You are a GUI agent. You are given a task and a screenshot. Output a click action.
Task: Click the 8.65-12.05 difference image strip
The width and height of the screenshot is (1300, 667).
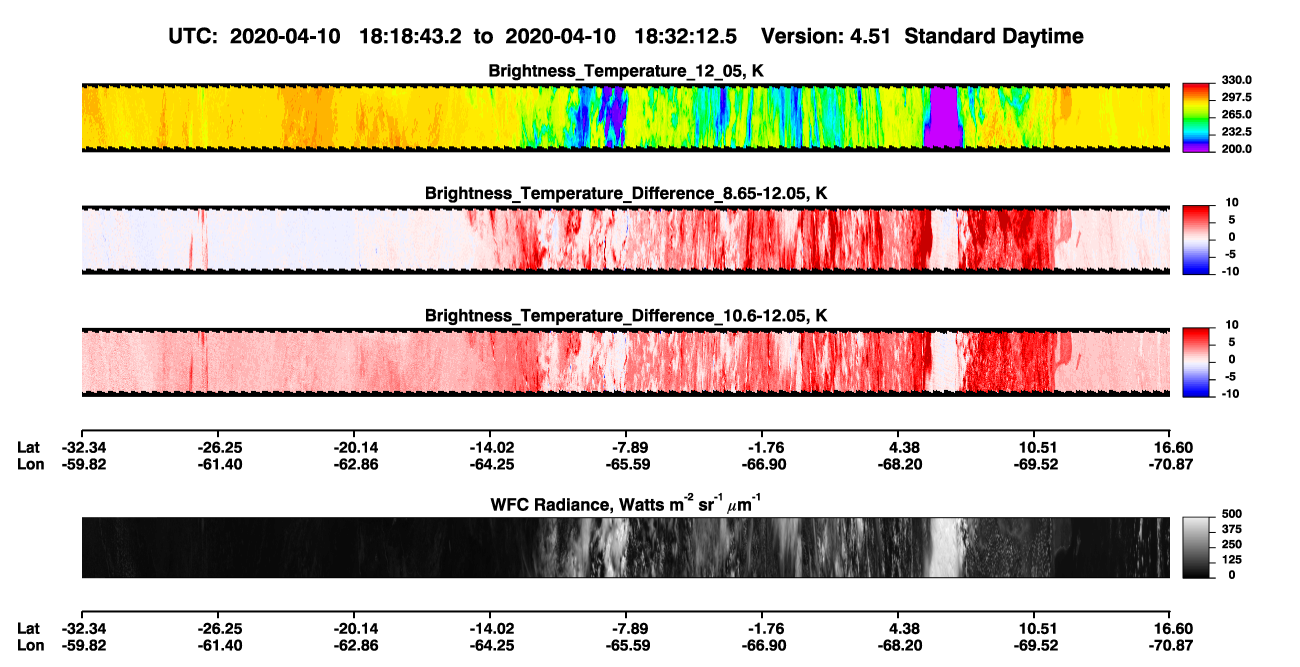[625, 239]
